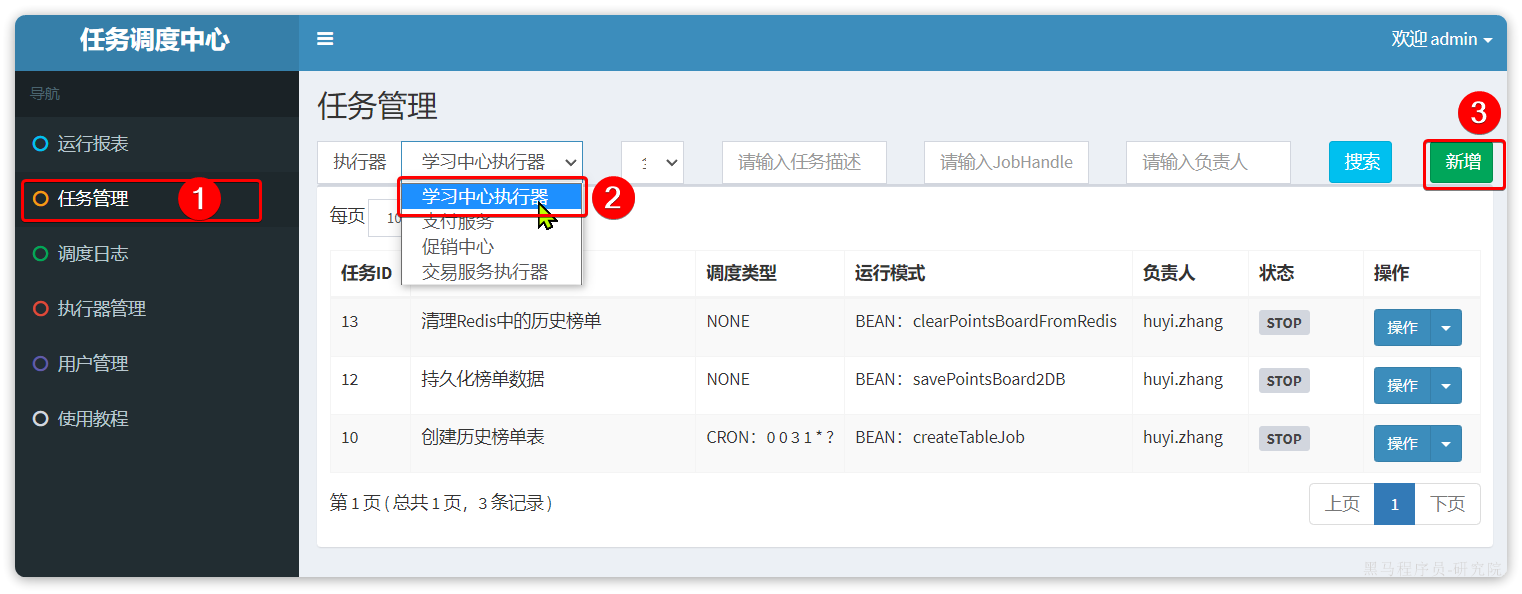Open 任务管理 in the navigation
The width and height of the screenshot is (1522, 594).
click(157, 199)
